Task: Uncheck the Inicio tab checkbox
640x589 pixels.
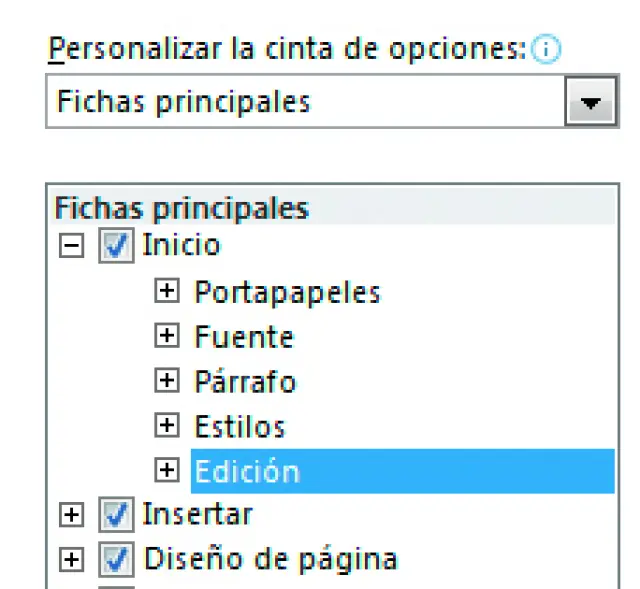Action: click(x=114, y=247)
